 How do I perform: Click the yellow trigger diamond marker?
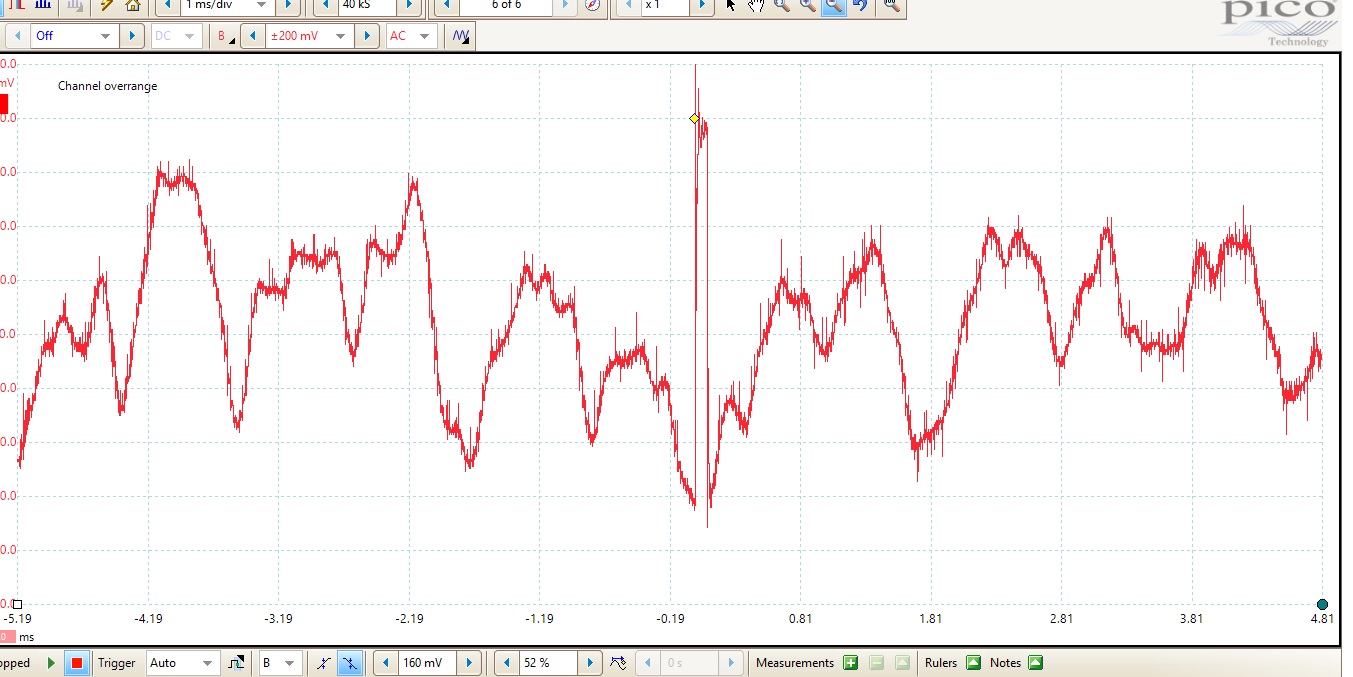tap(695, 118)
